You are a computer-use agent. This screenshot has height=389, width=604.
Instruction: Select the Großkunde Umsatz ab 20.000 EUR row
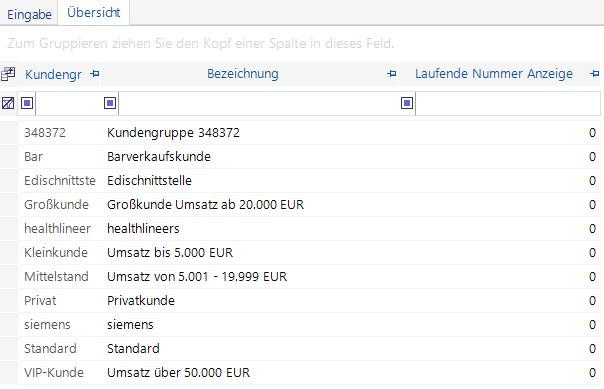[309, 205]
